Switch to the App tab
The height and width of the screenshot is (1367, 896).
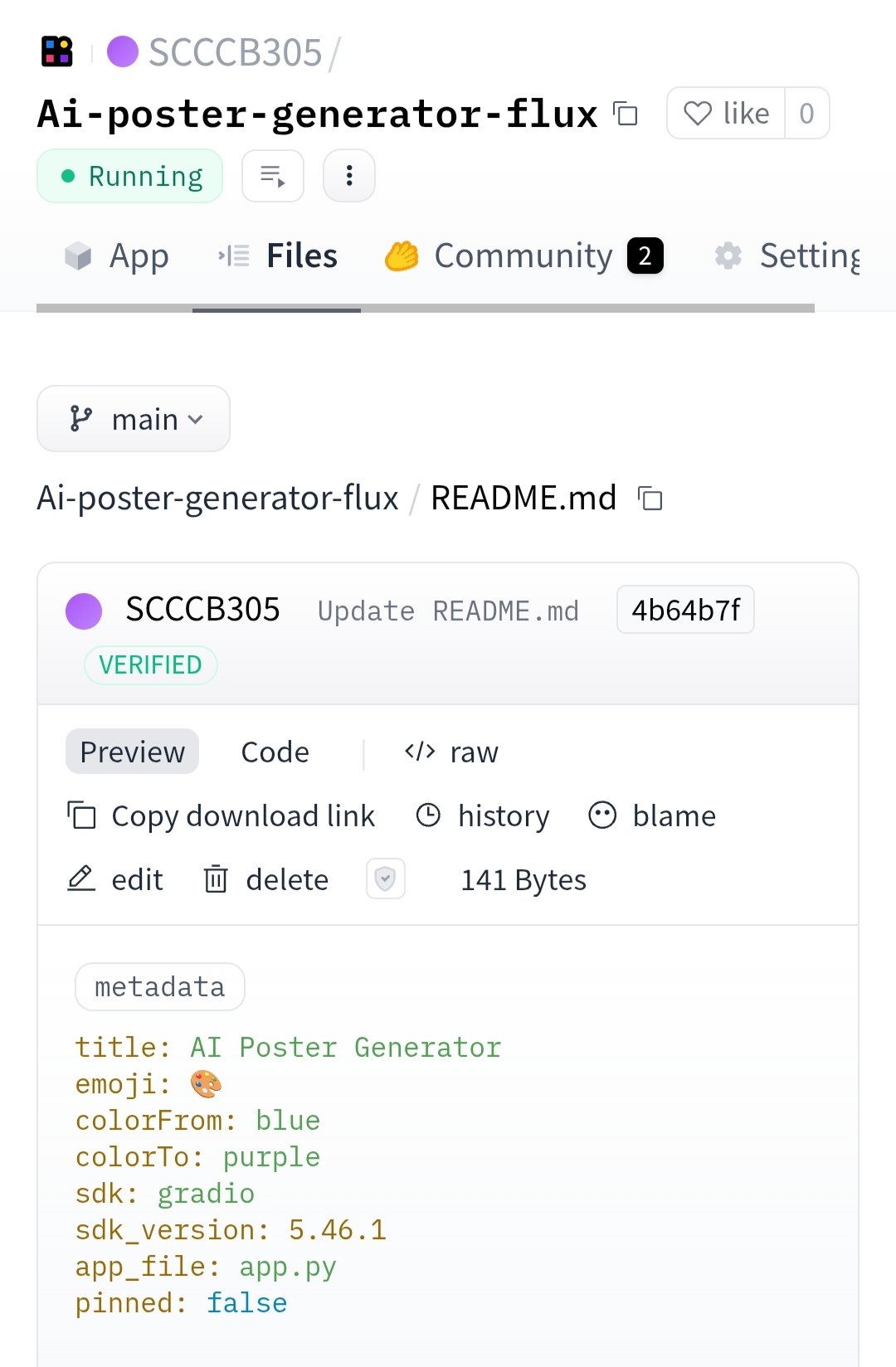(x=116, y=255)
